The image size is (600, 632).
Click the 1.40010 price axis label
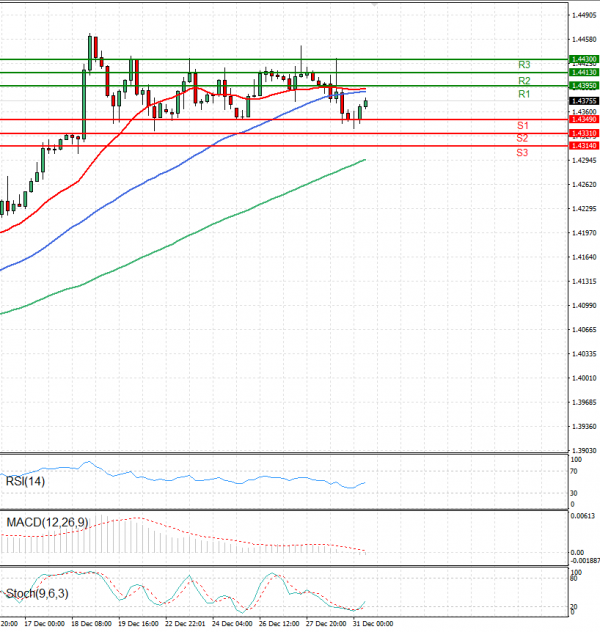point(584,378)
